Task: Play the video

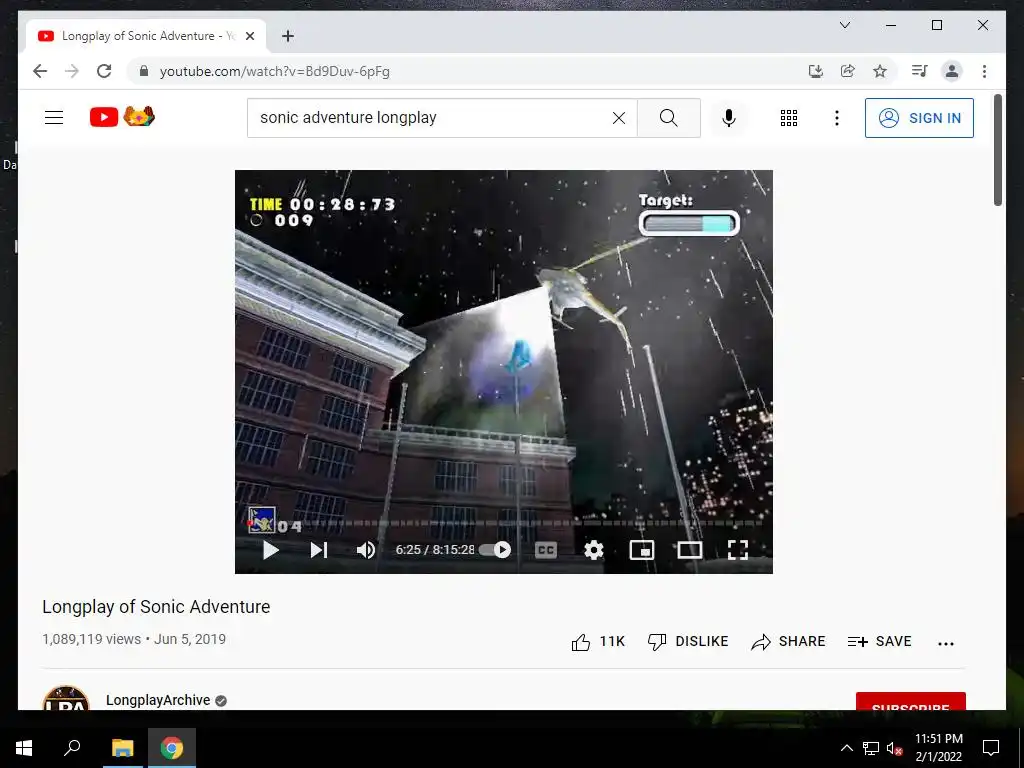Action: 270,550
